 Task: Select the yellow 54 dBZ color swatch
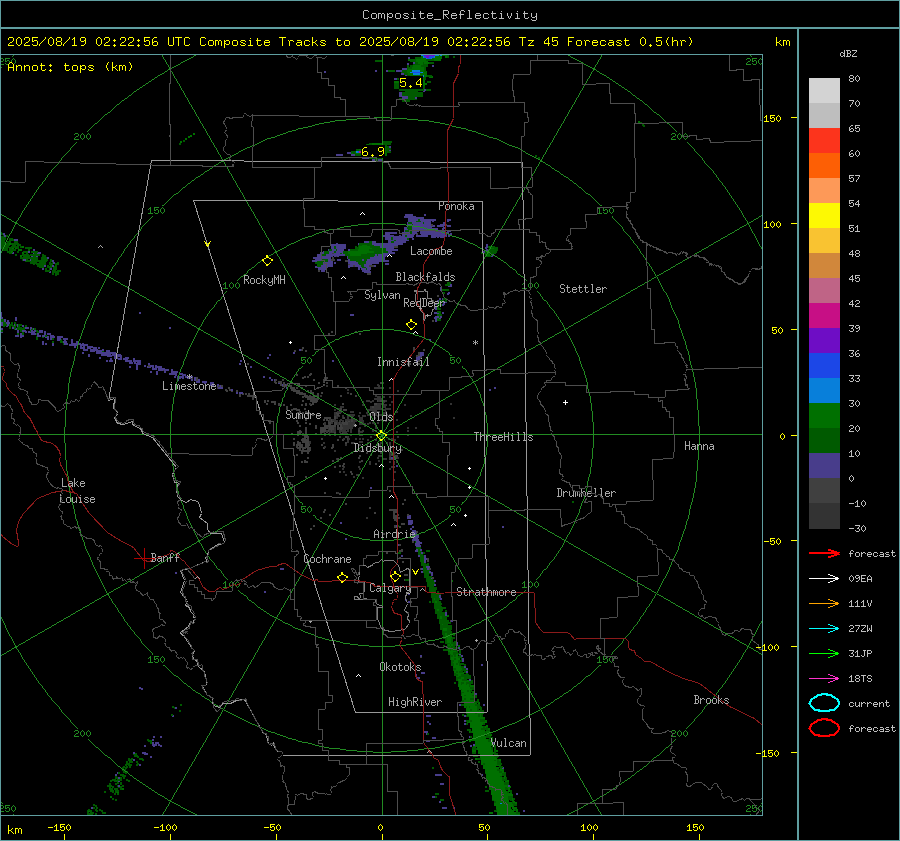click(x=824, y=215)
